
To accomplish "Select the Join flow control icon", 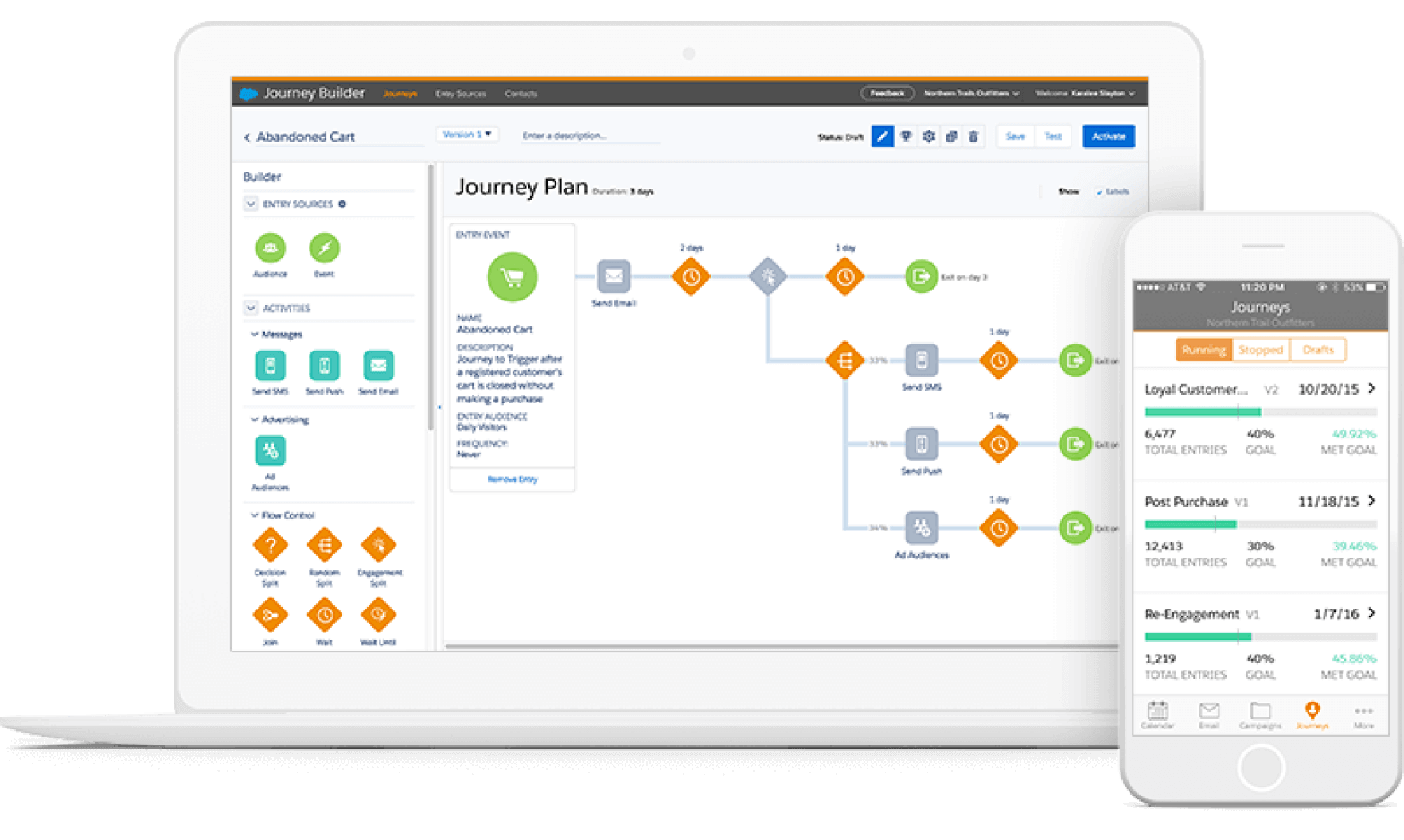I will [271, 615].
